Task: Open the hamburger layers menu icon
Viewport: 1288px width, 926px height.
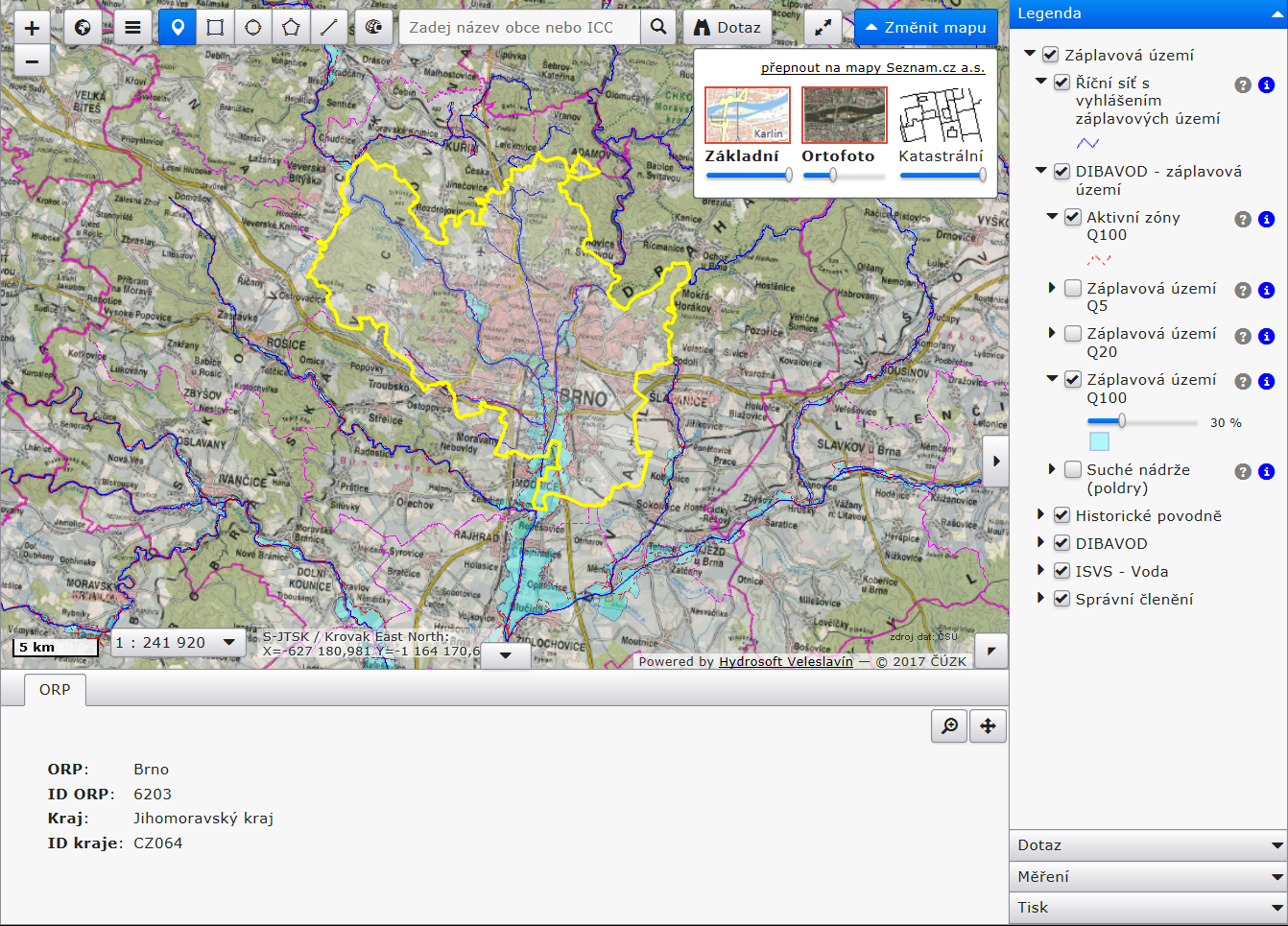Action: (132, 28)
